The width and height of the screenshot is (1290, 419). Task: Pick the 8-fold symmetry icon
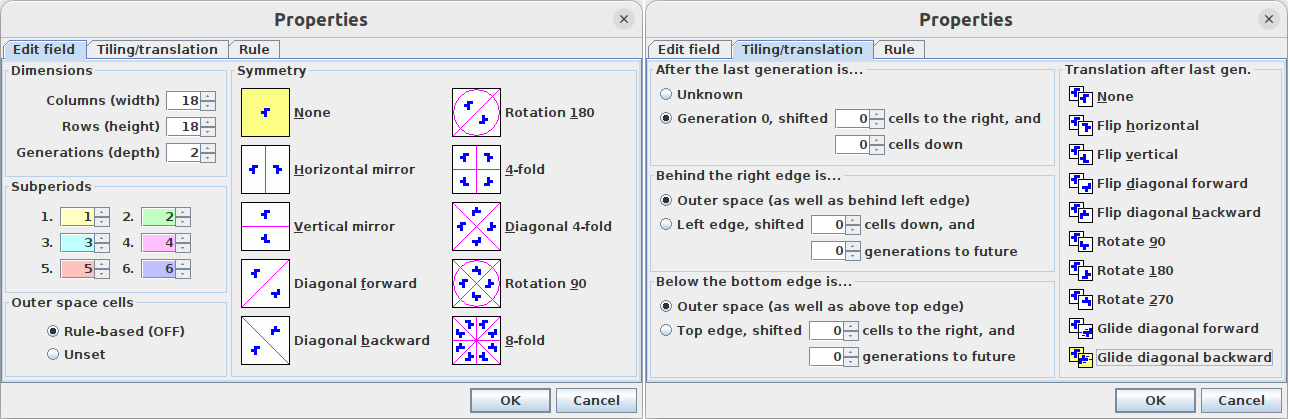click(x=476, y=340)
